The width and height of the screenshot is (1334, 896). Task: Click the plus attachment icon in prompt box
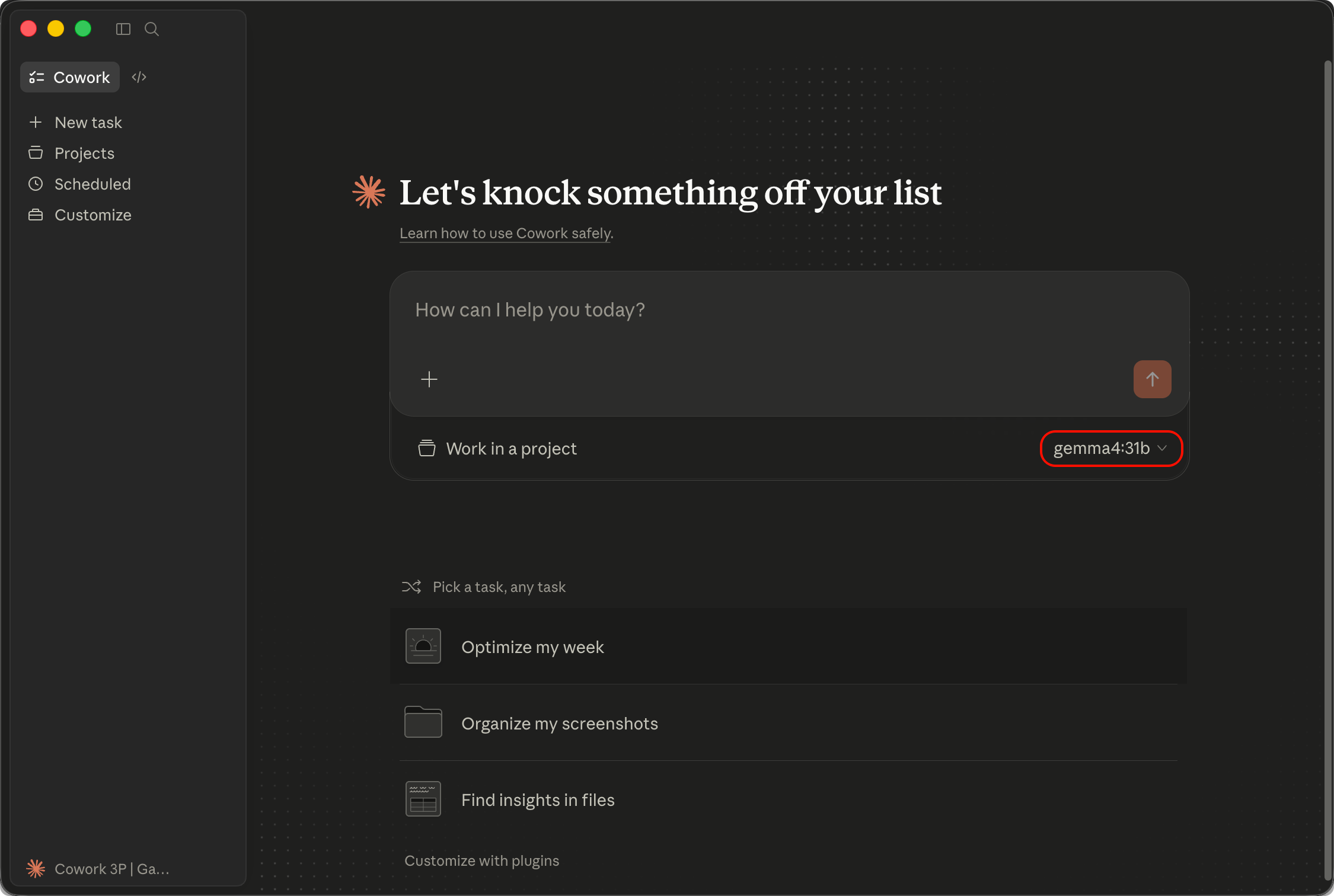point(429,379)
